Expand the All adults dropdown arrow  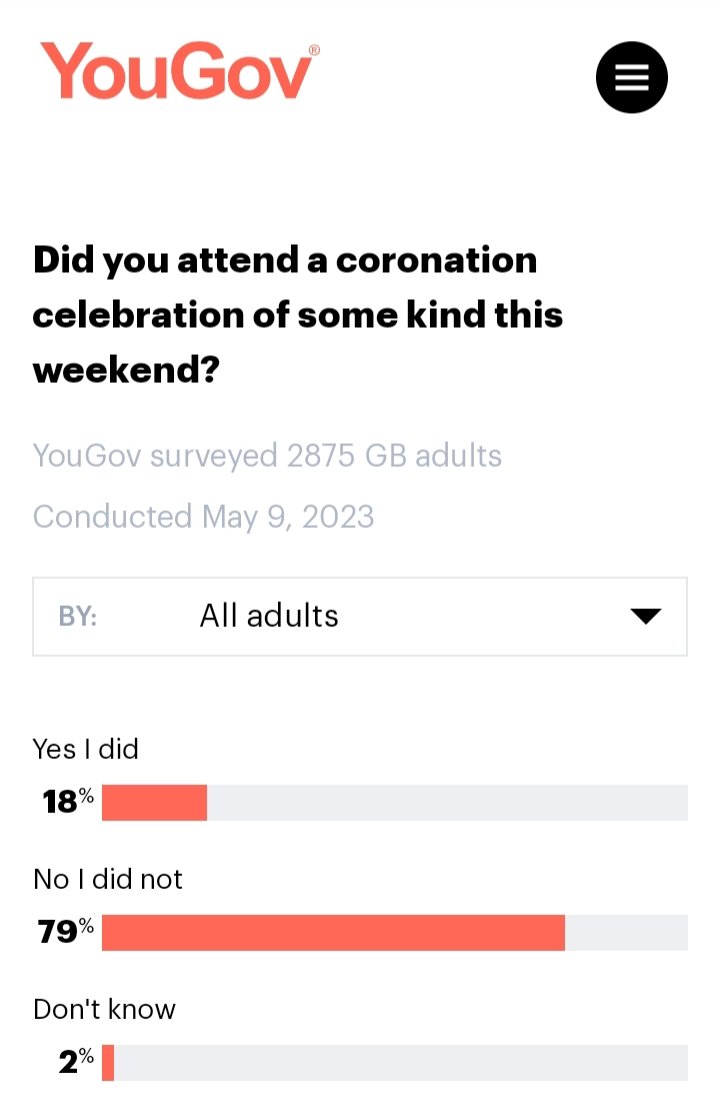pyautogui.click(x=645, y=616)
